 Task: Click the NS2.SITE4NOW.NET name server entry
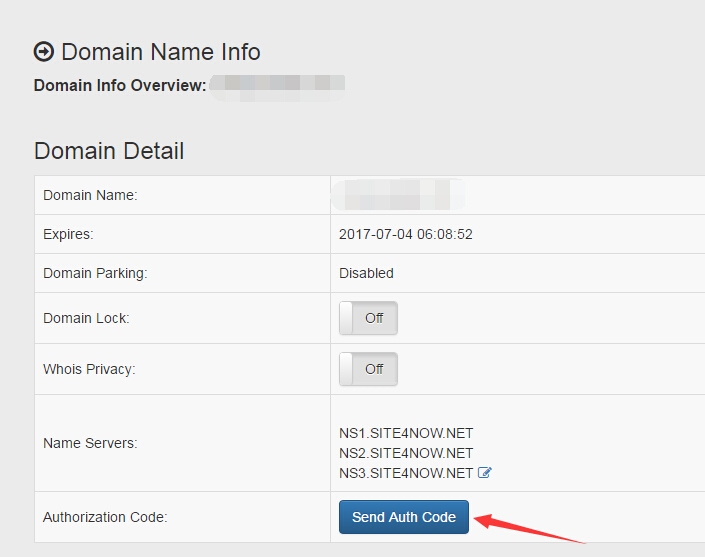coord(406,453)
